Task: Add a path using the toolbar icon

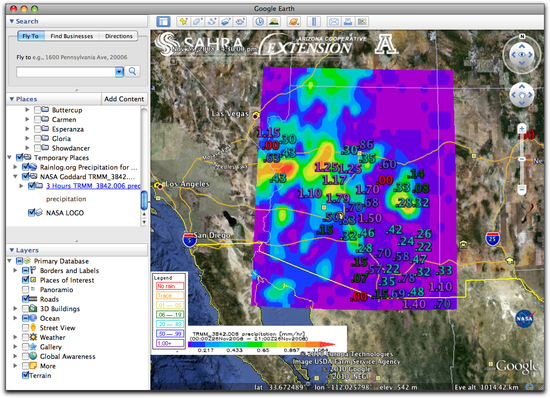Action: pos(212,22)
